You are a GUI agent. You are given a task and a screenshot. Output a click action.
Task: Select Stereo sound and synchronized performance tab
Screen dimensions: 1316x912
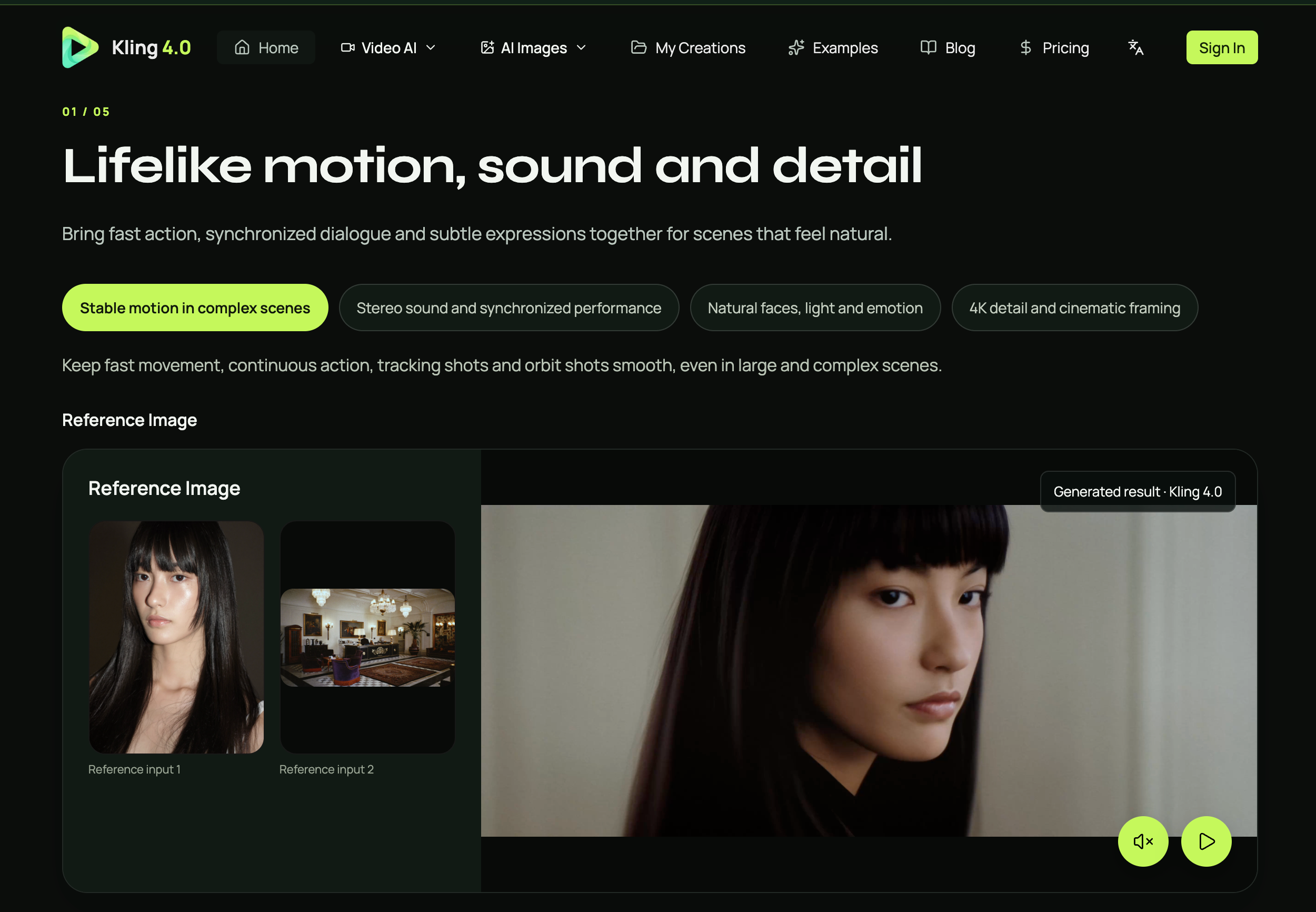coord(509,308)
